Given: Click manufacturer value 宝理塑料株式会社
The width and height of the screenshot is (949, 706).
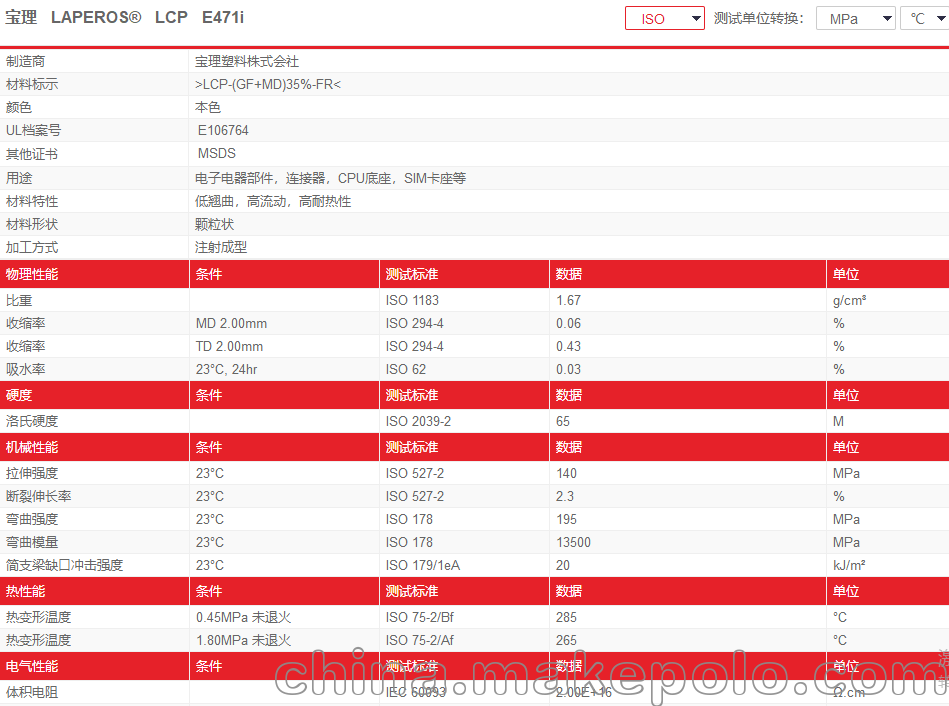Looking at the screenshot, I should pos(247,61).
